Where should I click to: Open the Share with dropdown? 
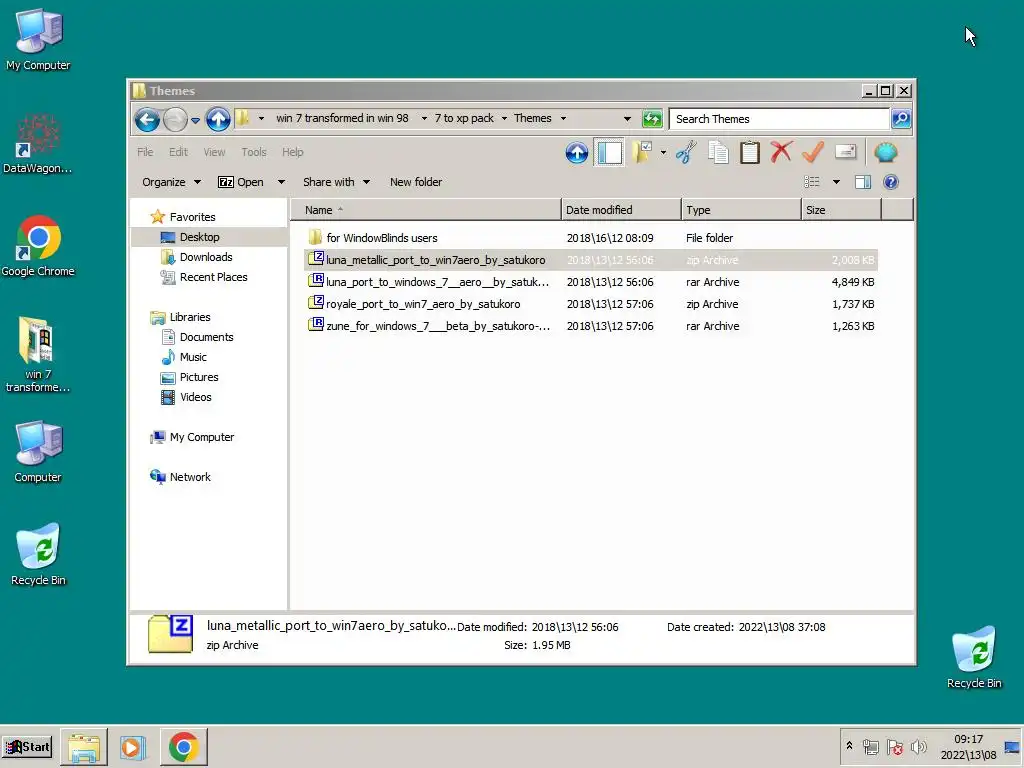coord(336,182)
